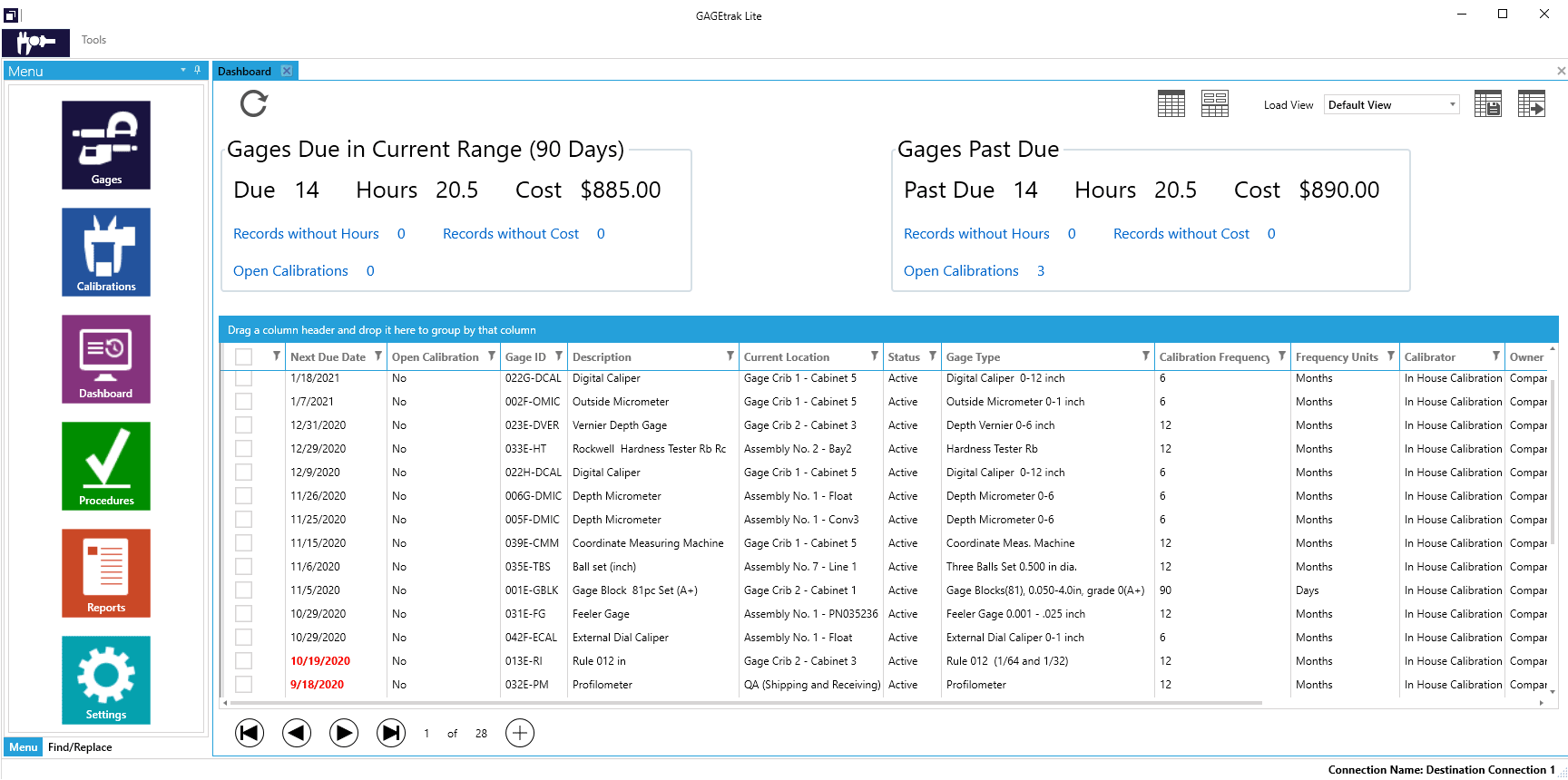This screenshot has width=1568, height=780.
Task: Export the grid view
Action: coord(1532,104)
